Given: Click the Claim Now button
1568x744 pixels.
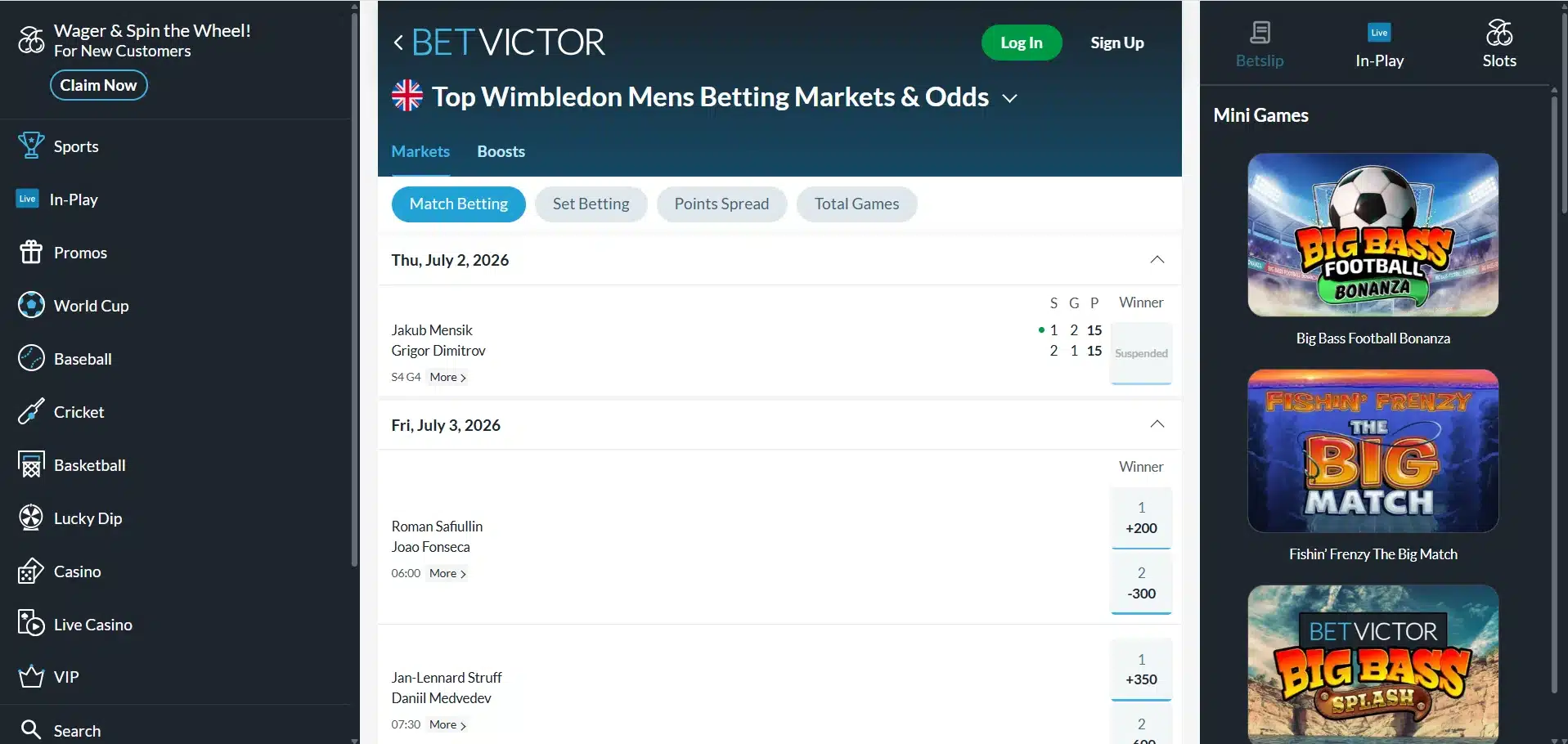Looking at the screenshot, I should coord(99,85).
